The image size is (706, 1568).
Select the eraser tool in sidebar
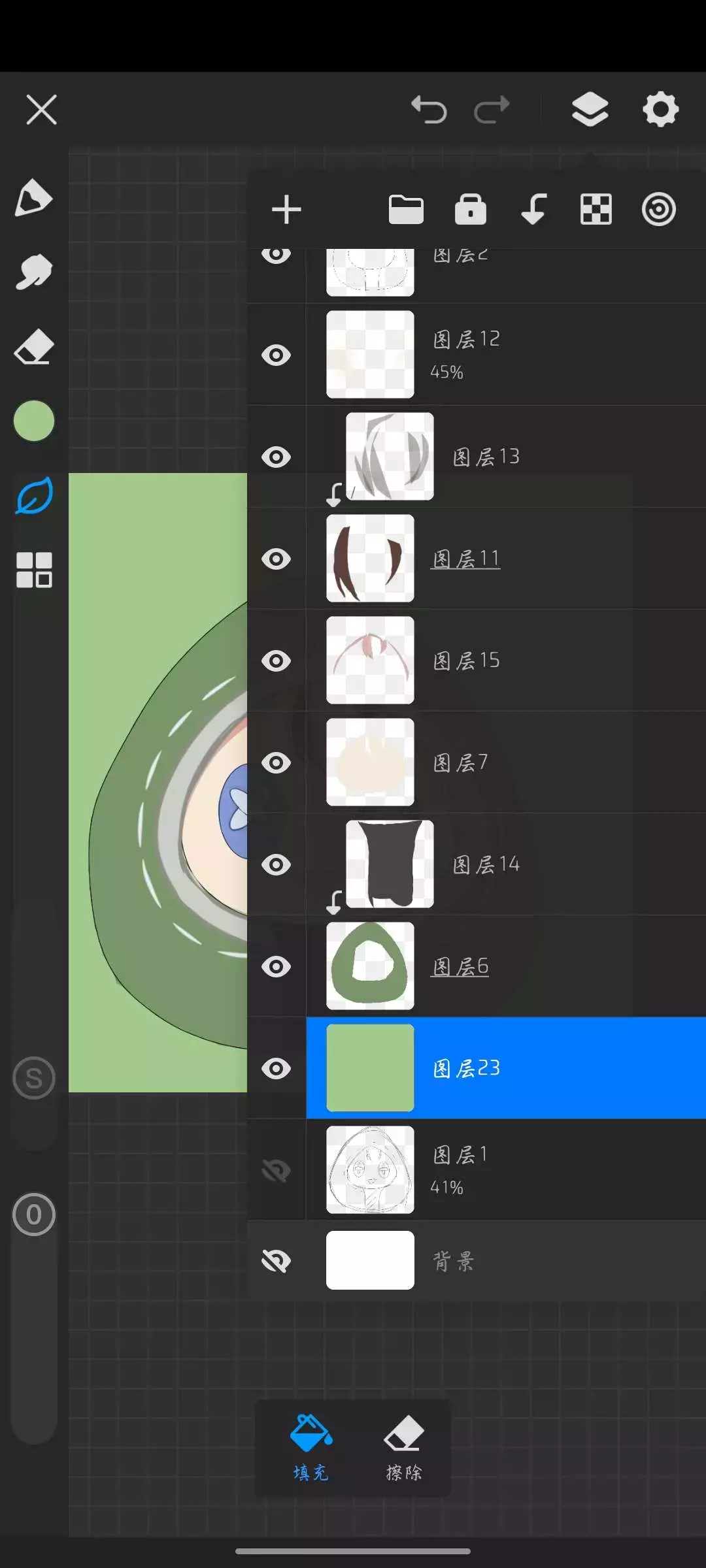click(x=33, y=346)
